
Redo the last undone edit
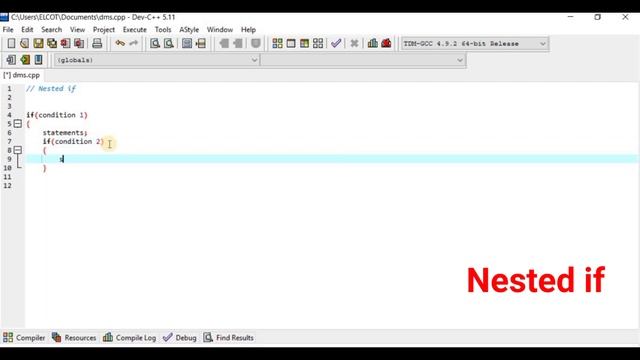coord(133,43)
